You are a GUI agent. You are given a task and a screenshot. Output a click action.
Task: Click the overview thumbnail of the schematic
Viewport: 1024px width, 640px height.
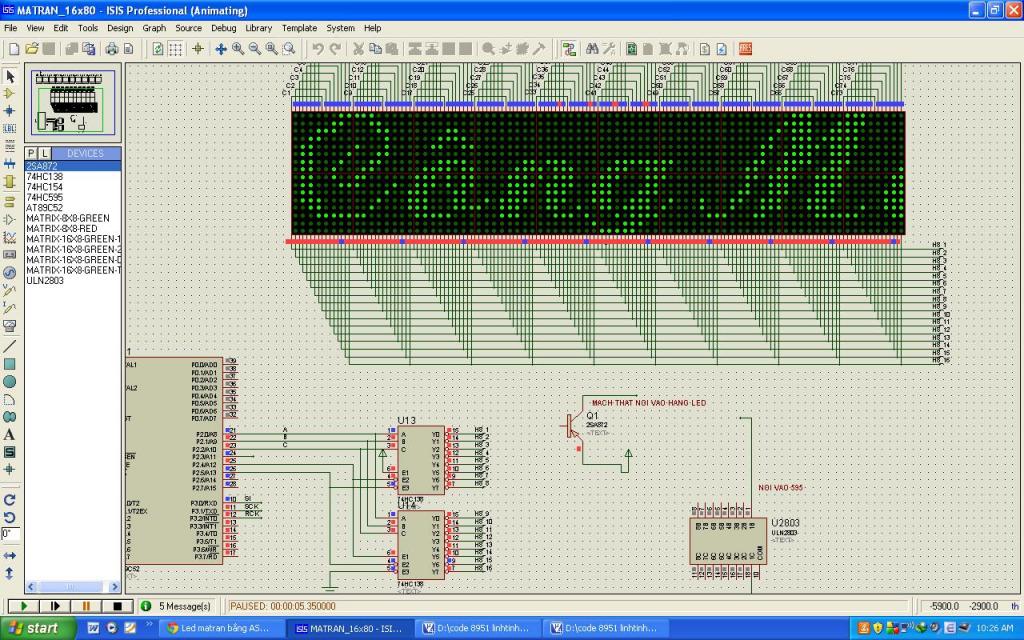click(73, 104)
